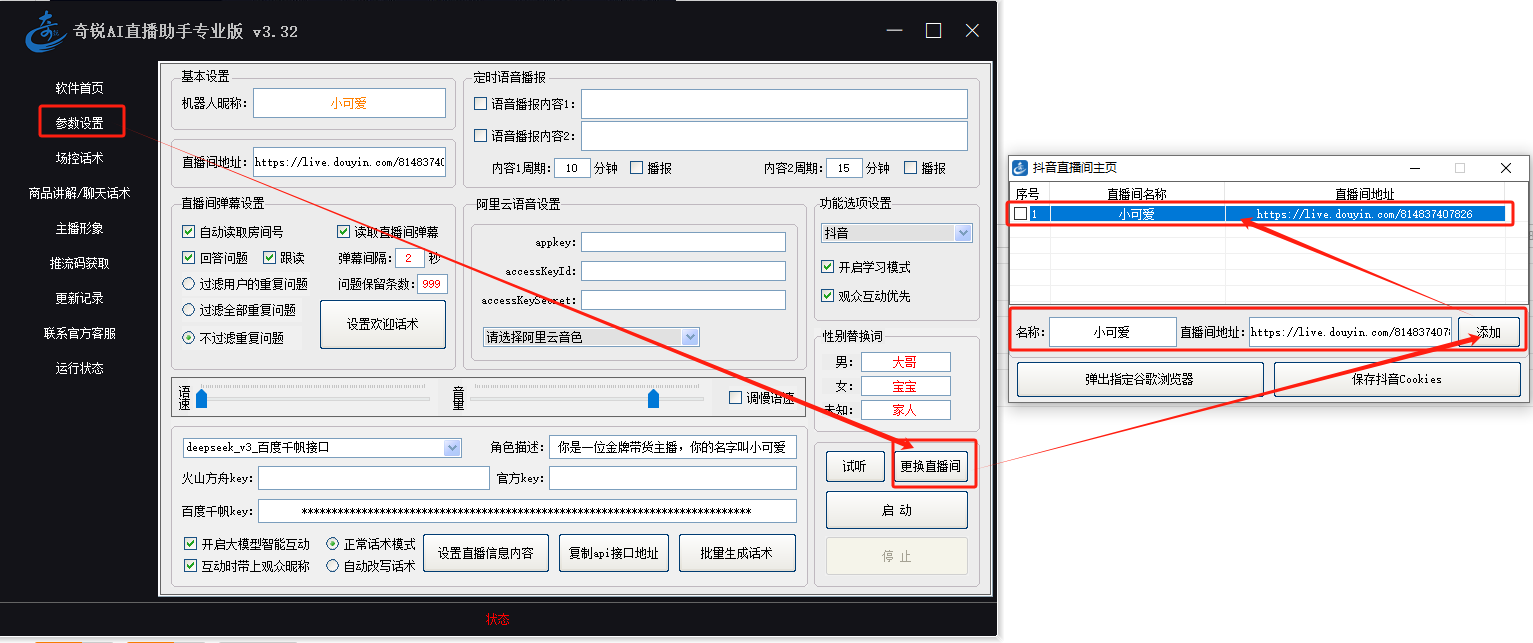Click the 火山方舟key input field
Viewport: 1533px width, 643px height.
click(x=373, y=478)
